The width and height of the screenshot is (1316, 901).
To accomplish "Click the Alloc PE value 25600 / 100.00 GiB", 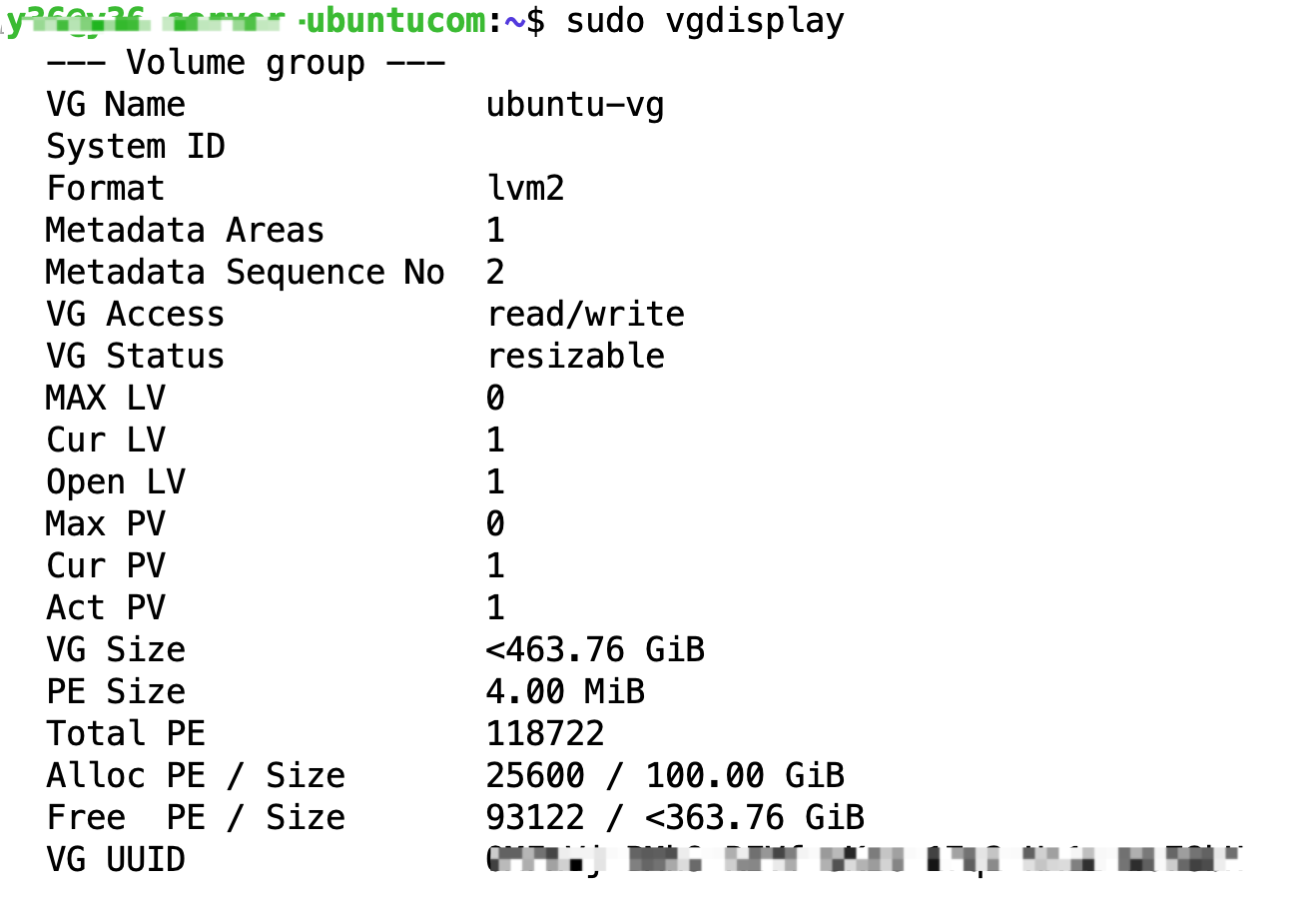I will pos(665,775).
